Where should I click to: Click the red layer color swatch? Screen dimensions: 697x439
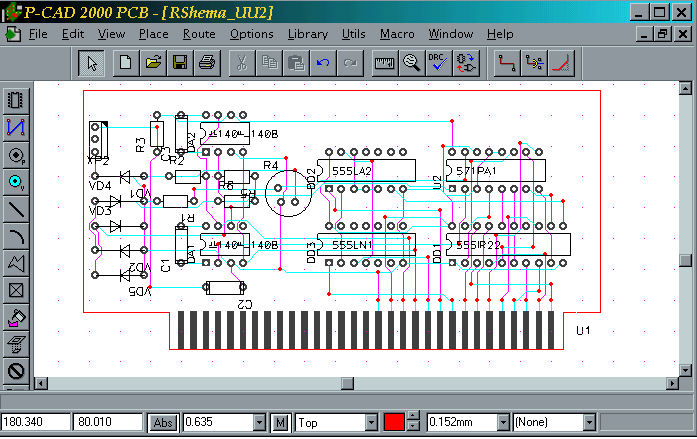[x=394, y=422]
